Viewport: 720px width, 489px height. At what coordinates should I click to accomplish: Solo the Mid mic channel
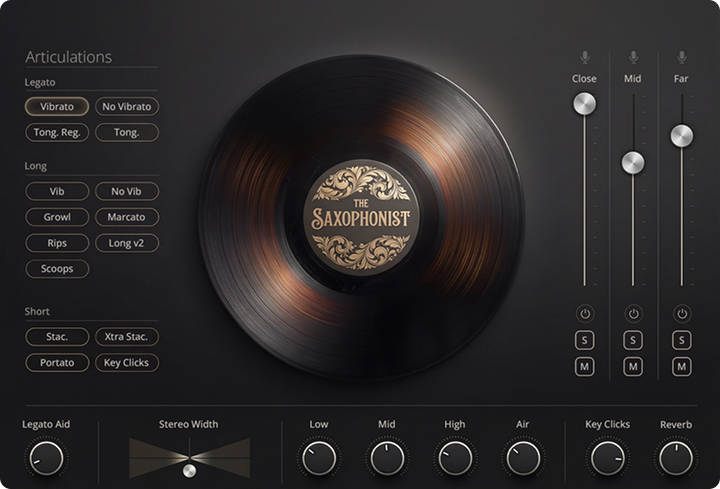[633, 340]
